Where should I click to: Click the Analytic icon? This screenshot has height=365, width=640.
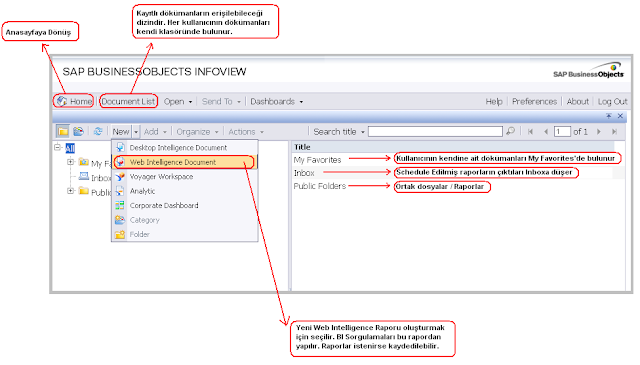(x=120, y=191)
